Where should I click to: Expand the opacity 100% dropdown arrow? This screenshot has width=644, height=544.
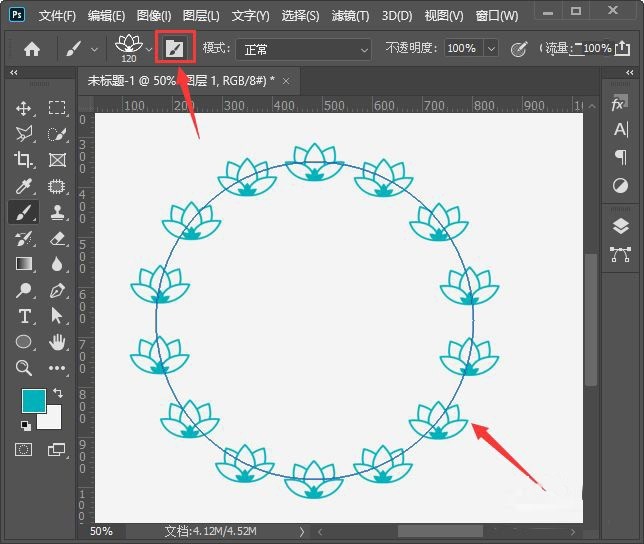coord(491,48)
